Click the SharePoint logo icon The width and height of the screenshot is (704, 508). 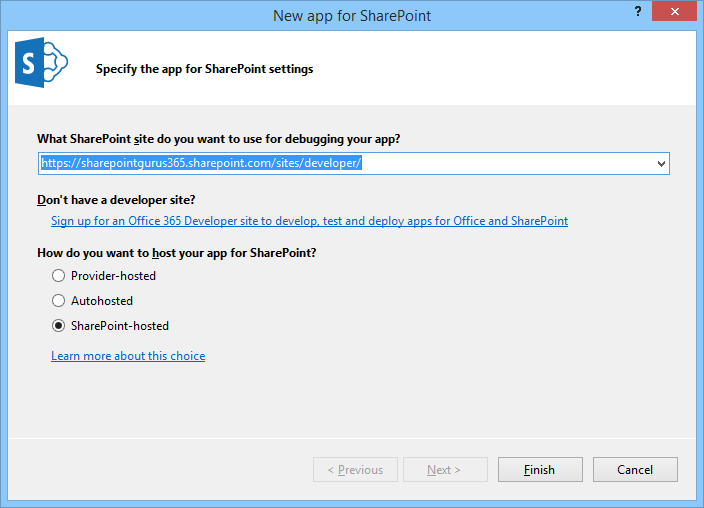[x=40, y=66]
